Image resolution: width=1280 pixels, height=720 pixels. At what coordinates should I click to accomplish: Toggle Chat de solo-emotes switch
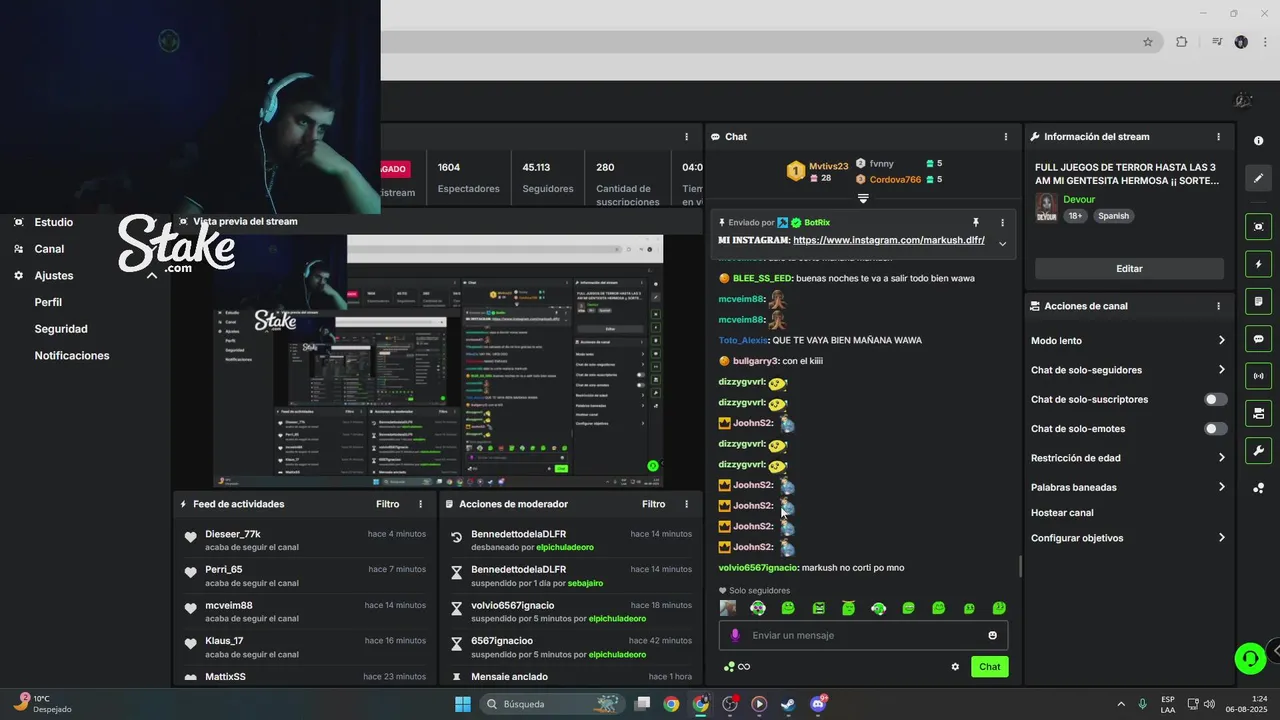(1215, 429)
